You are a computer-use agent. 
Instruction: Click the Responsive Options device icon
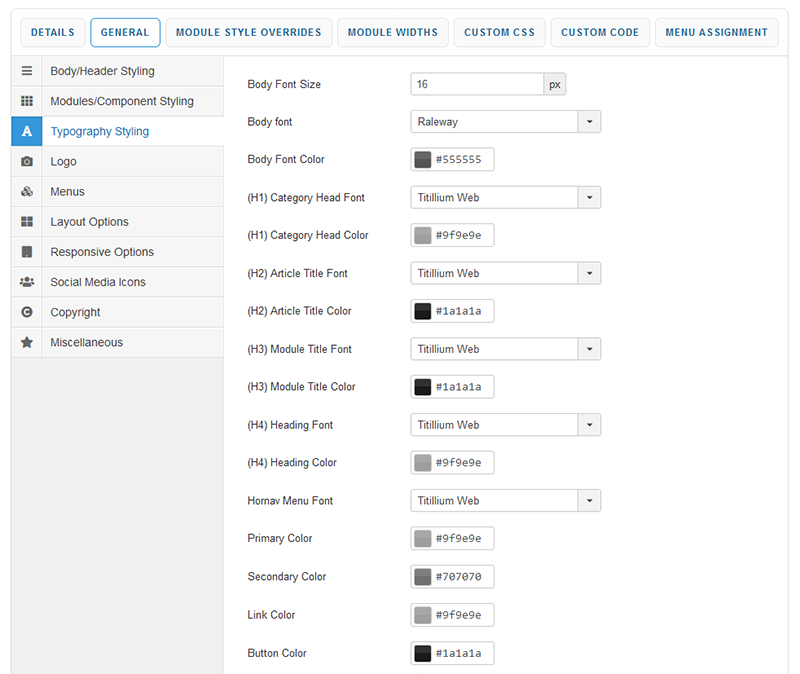pos(27,252)
